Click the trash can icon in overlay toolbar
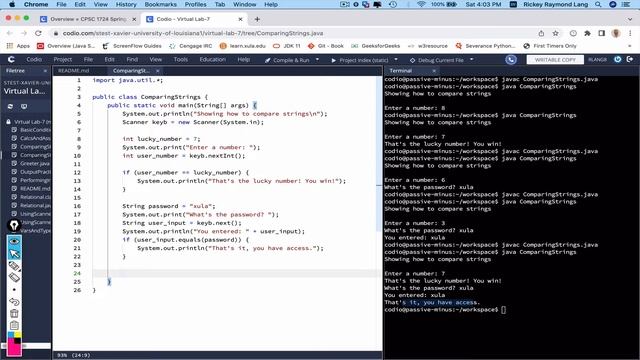The image size is (640, 360). pos(14,313)
